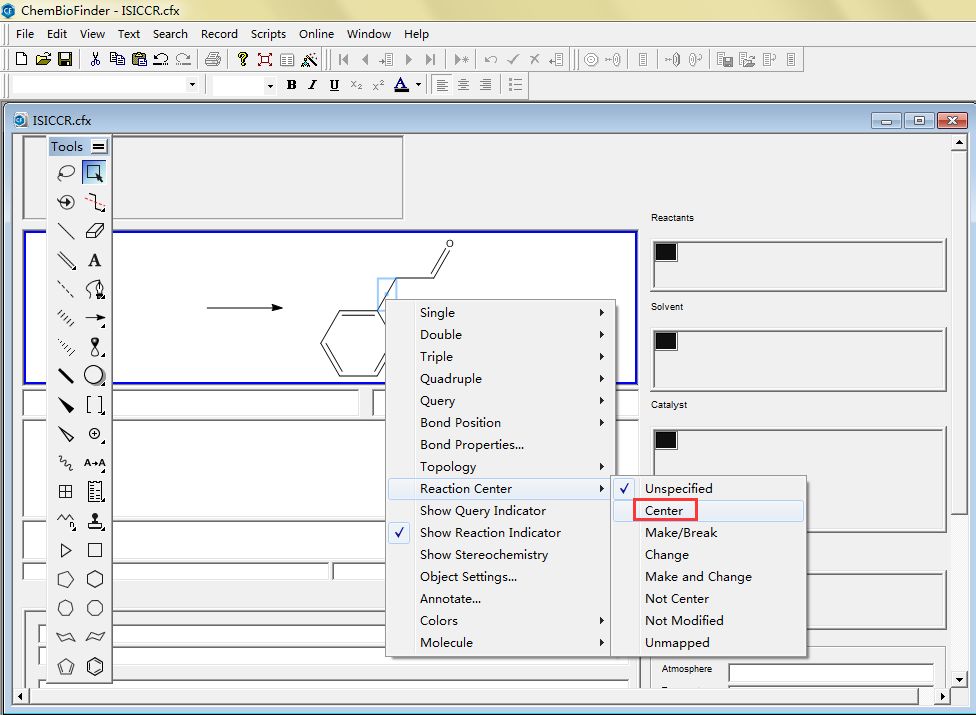Click the horizontal scrollbar left arrow
This screenshot has height=715, width=976.
coord(21,696)
